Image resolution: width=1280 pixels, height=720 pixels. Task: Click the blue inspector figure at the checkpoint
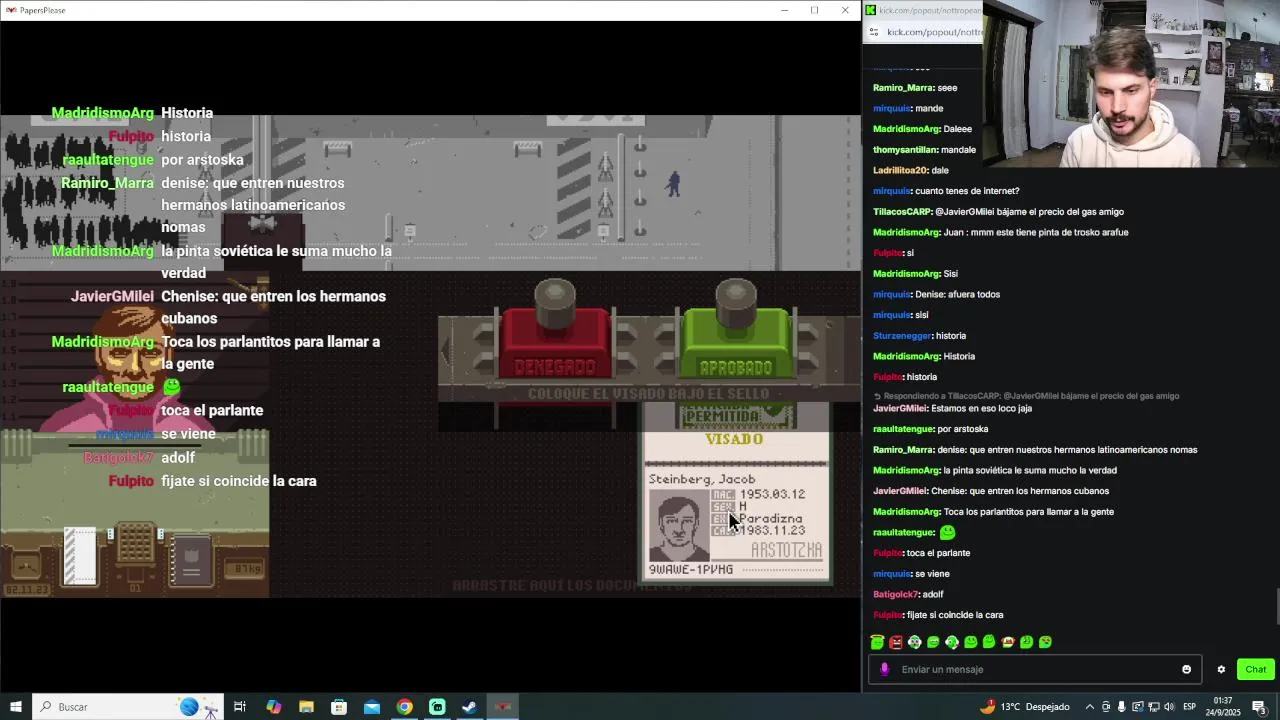coord(674,182)
